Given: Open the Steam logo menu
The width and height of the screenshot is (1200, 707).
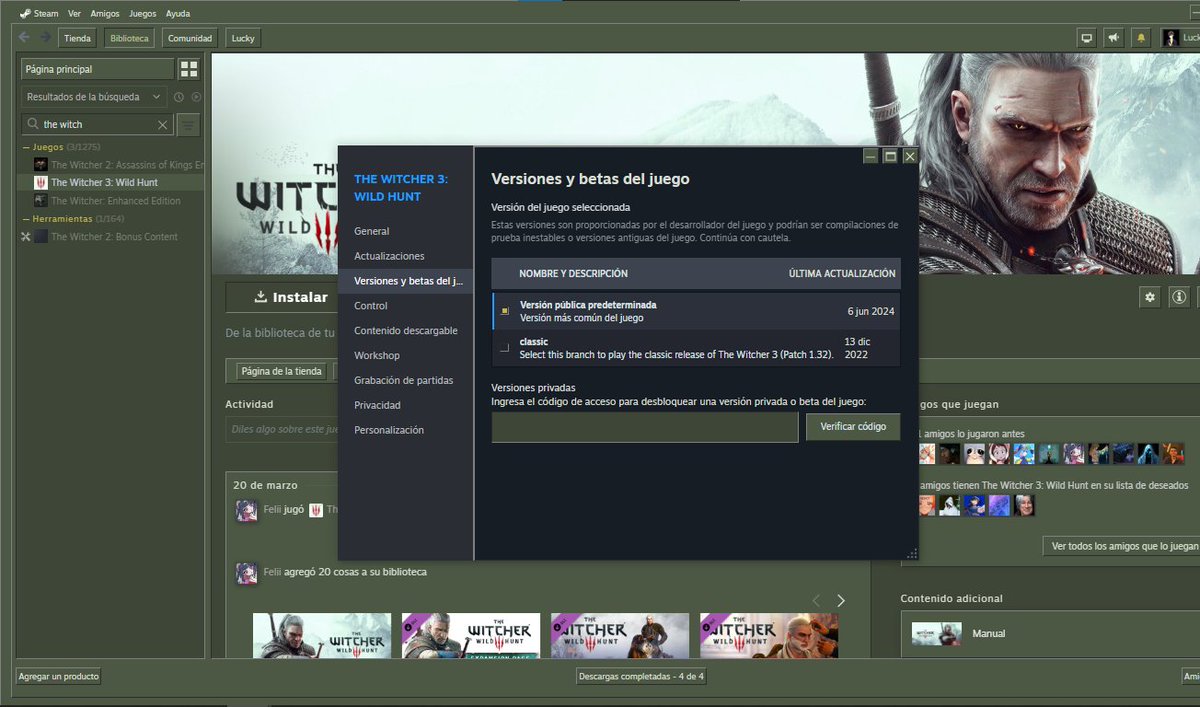Looking at the screenshot, I should [x=39, y=14].
